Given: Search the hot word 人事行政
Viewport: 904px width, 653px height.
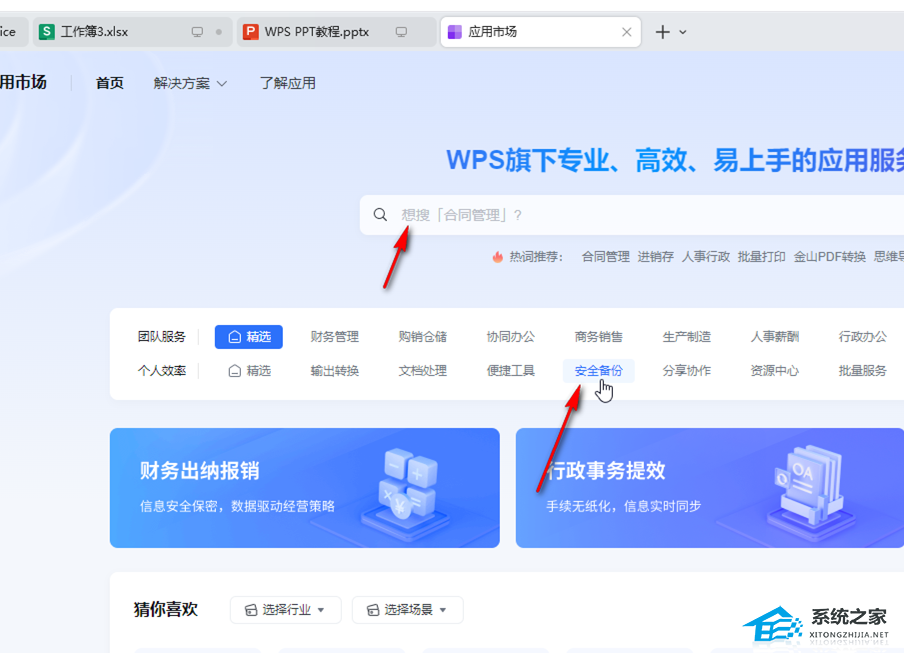Looking at the screenshot, I should coord(706,256).
